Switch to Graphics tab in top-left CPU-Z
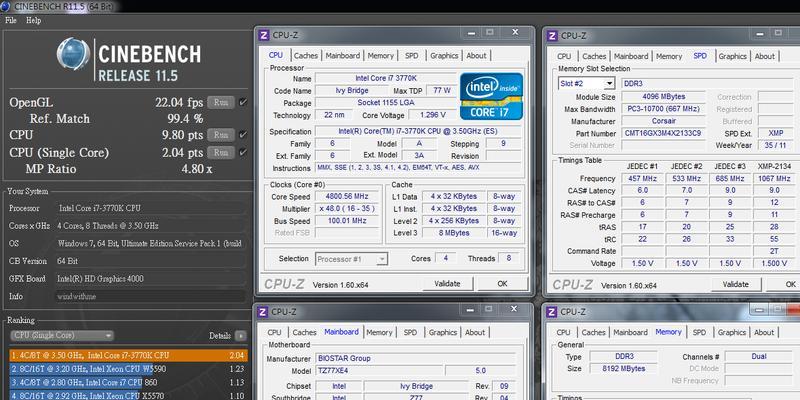Screen dimensions: 800x400 point(444,56)
